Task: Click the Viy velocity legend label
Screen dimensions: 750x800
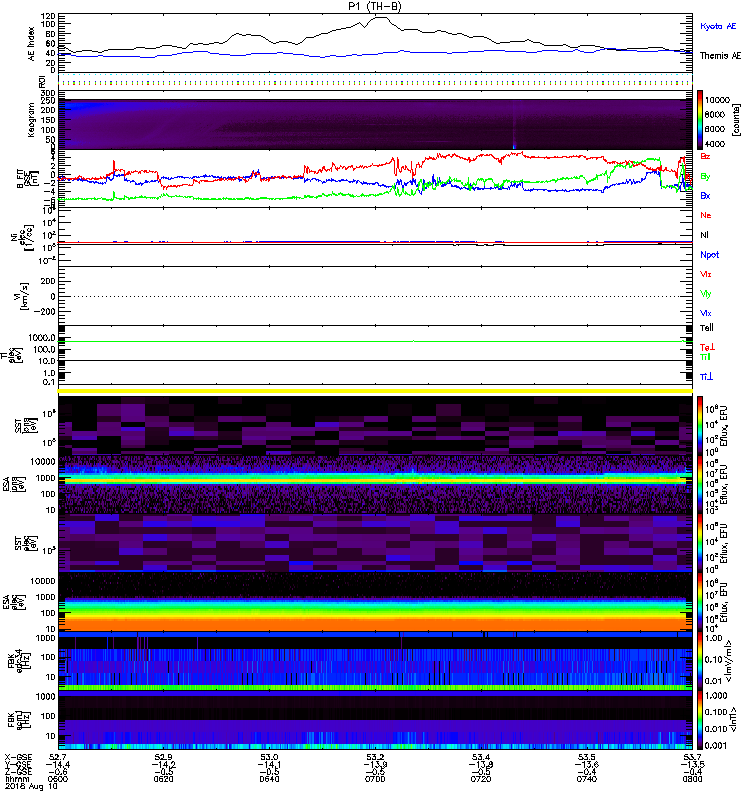Action: point(706,293)
